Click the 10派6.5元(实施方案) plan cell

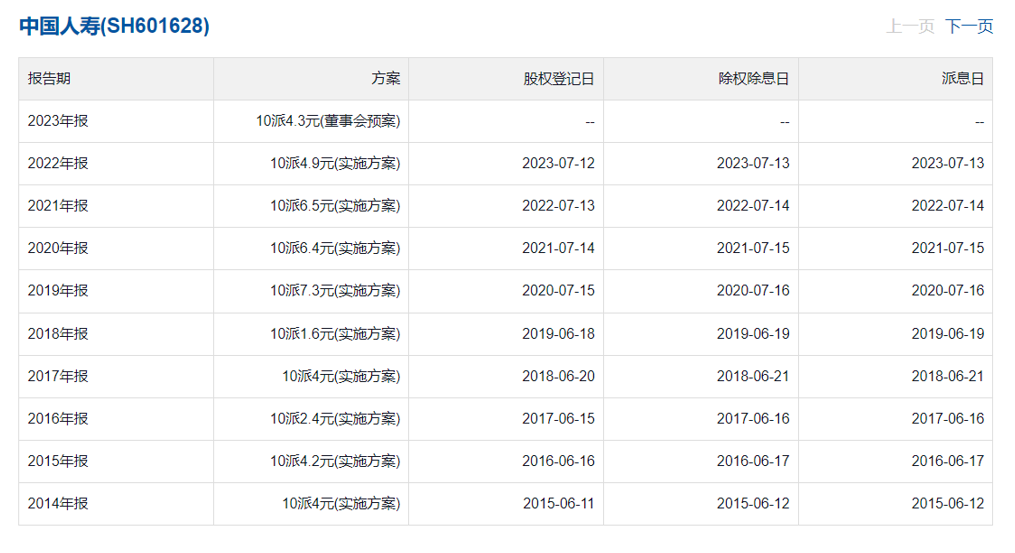tap(335, 206)
